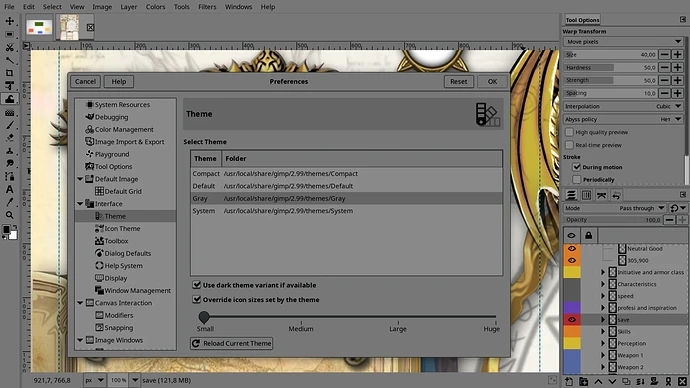Select the Move tool in toolbox
Viewport: 690px width, 388px height.
[x=9, y=21]
